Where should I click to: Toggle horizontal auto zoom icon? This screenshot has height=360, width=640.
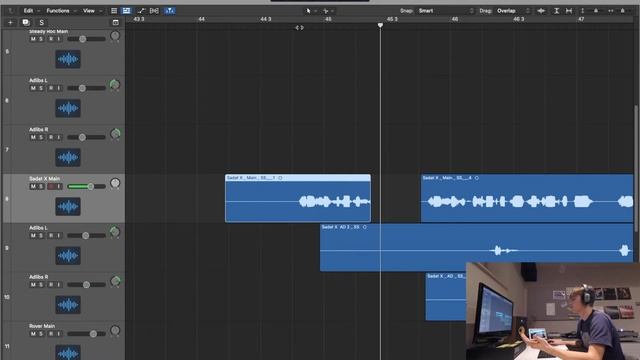tap(569, 11)
